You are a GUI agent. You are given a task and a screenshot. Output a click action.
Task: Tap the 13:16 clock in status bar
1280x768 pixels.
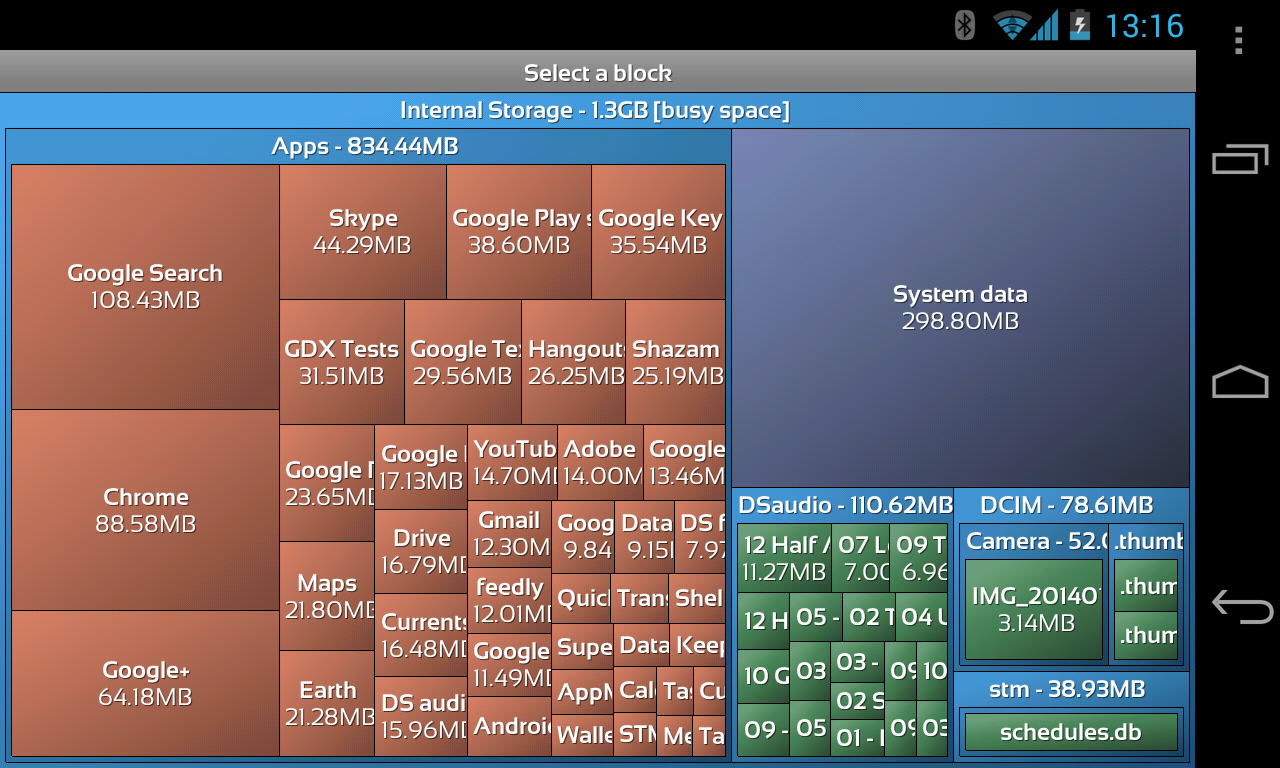coord(1144,25)
